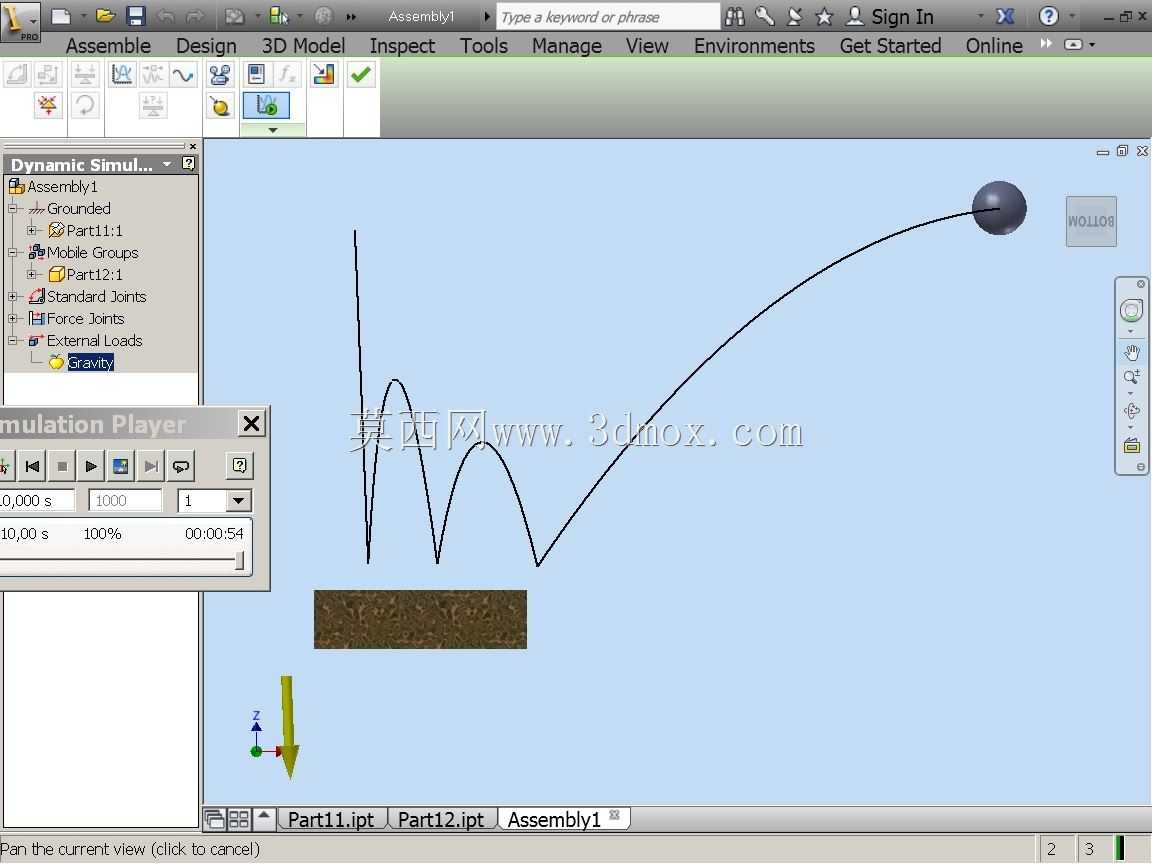Switch to the Part11.ipt document tab

click(x=331, y=819)
